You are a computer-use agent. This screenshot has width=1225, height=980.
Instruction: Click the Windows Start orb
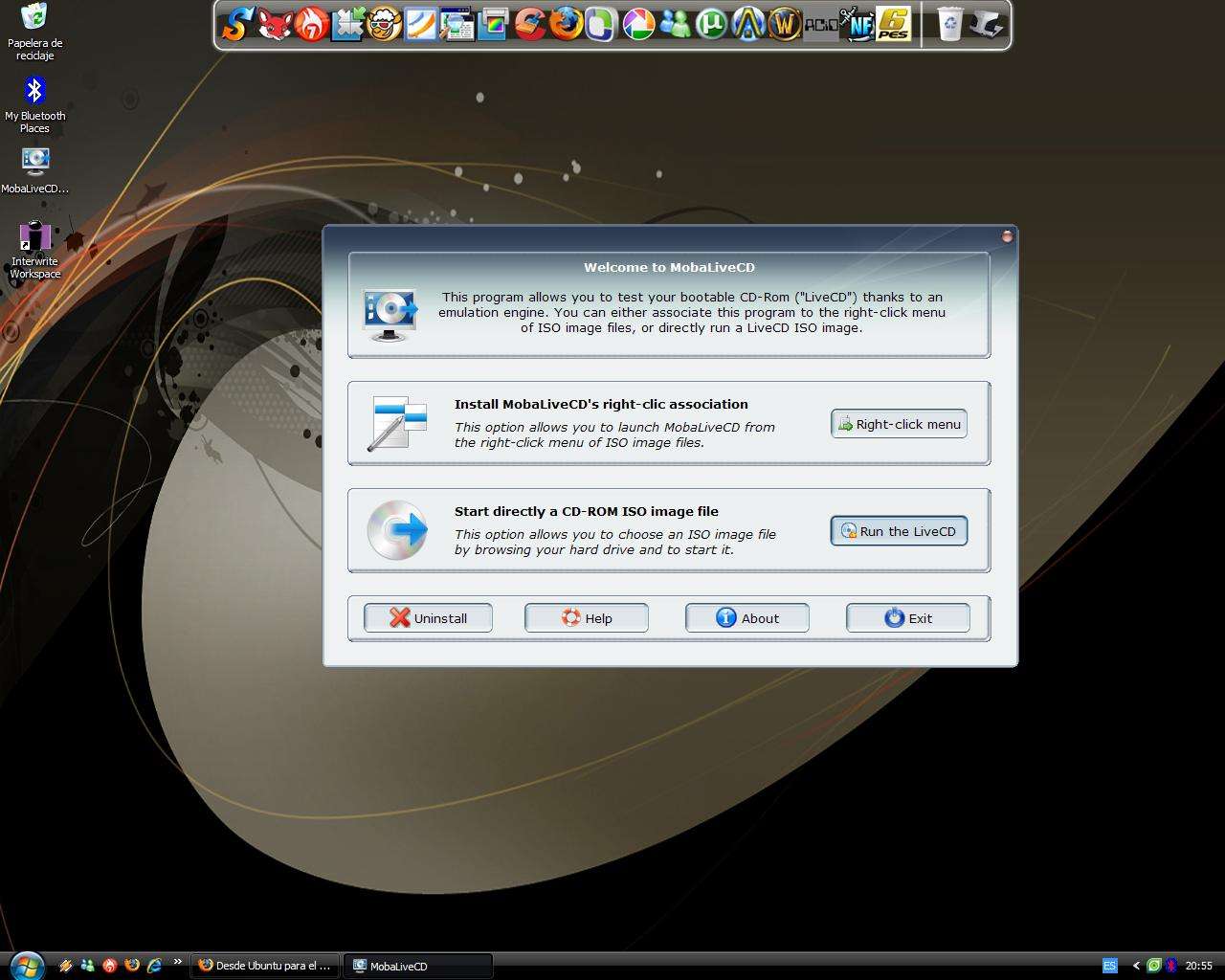[x=26, y=964]
